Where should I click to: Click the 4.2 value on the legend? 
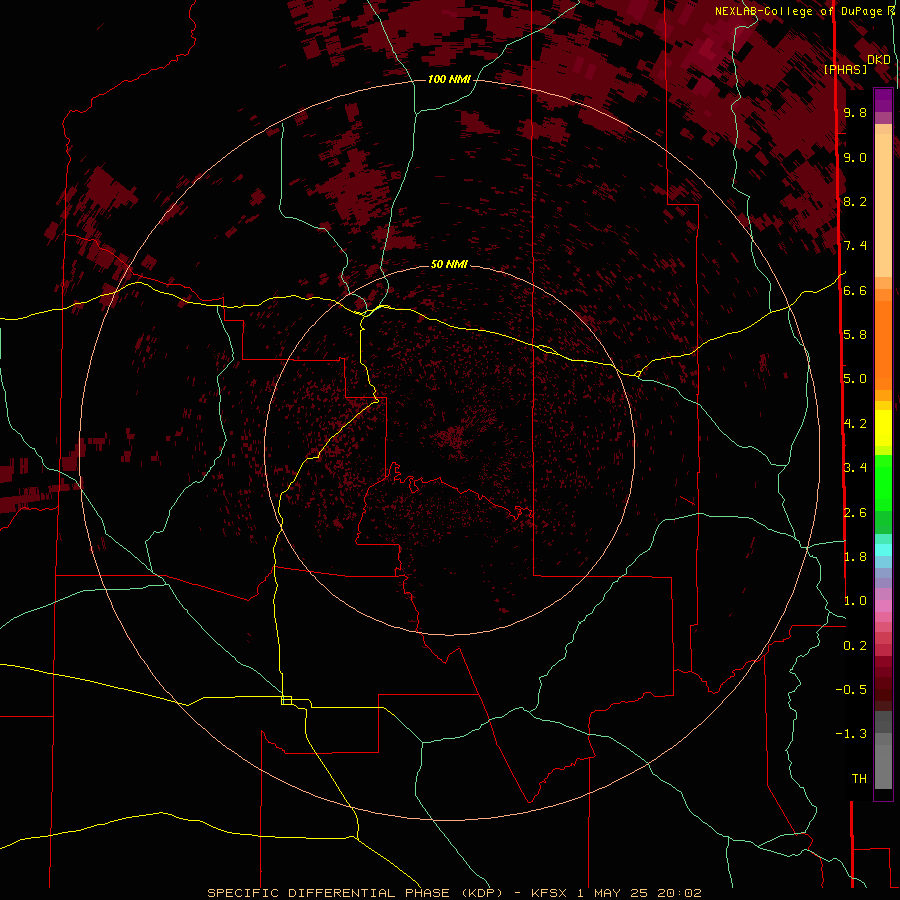coord(855,424)
